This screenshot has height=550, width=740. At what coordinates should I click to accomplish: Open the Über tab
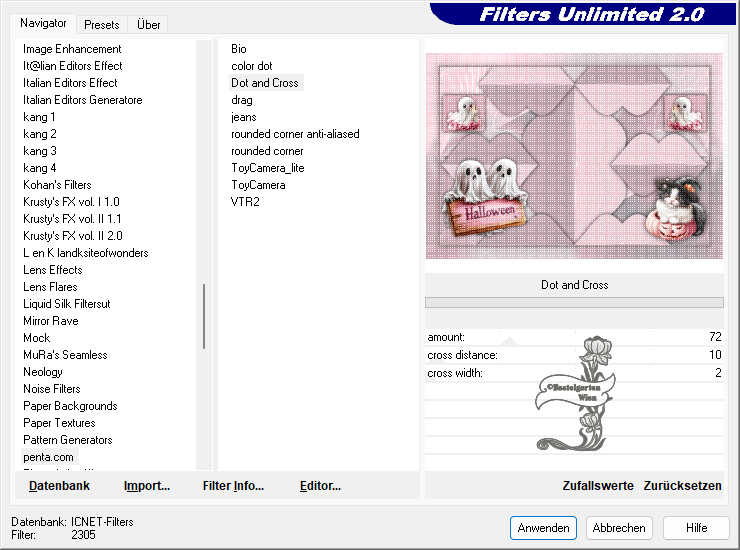[x=148, y=25]
